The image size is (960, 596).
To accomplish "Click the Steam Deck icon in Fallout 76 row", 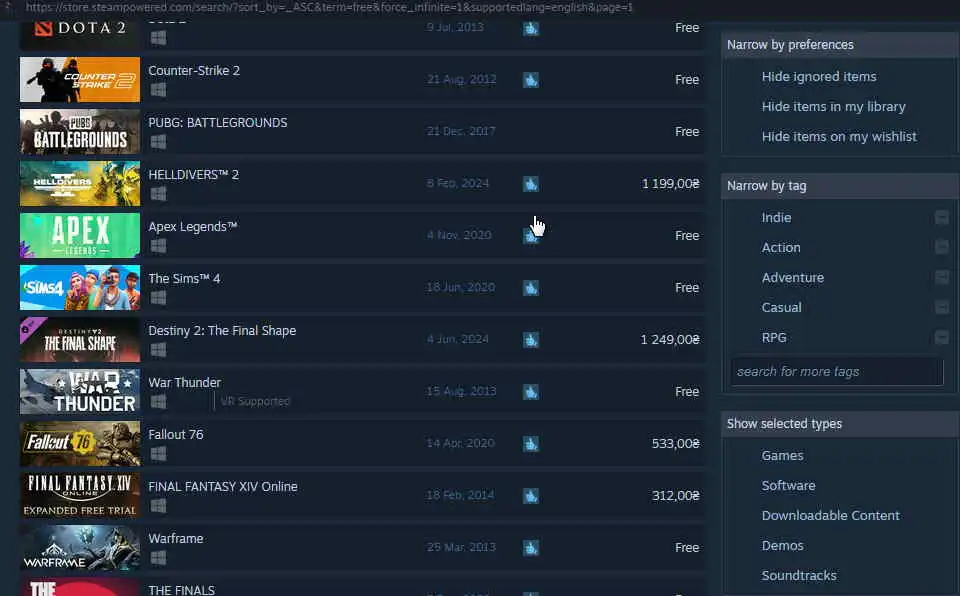I will [531, 444].
